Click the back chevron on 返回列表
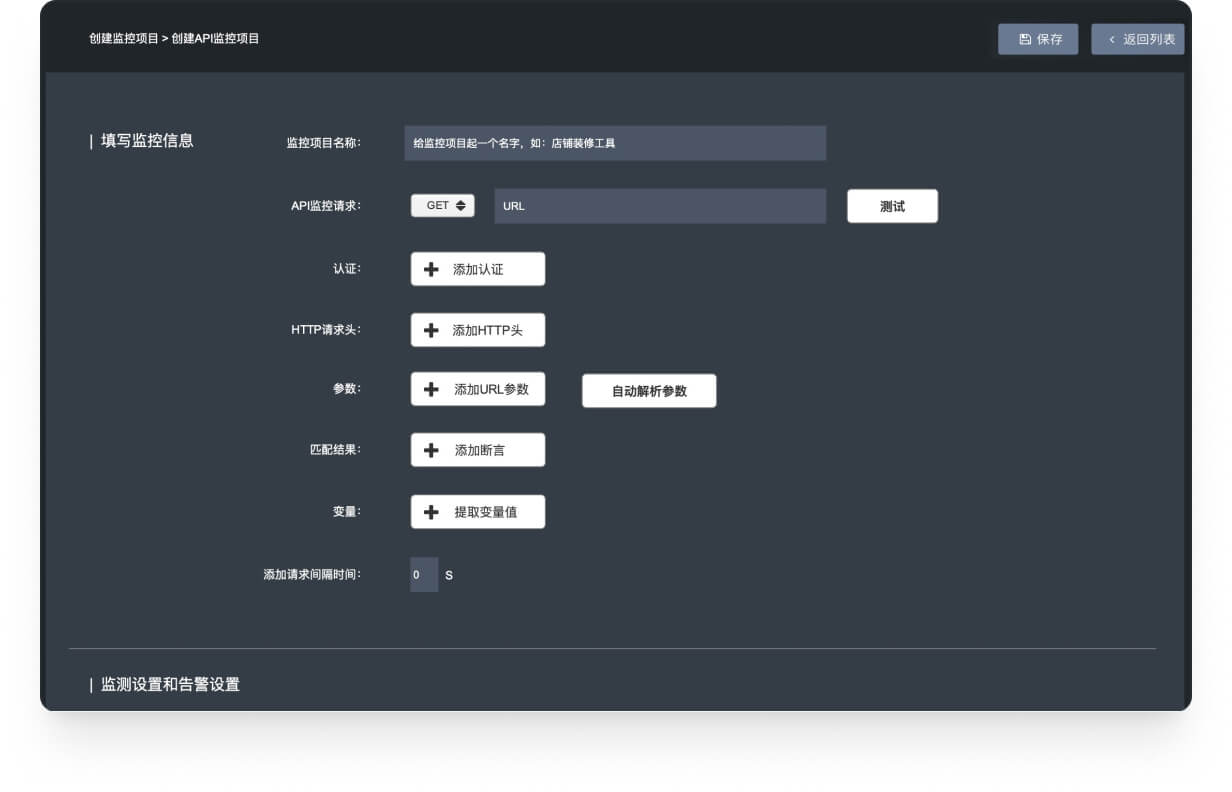1232x792 pixels. (x=1111, y=39)
